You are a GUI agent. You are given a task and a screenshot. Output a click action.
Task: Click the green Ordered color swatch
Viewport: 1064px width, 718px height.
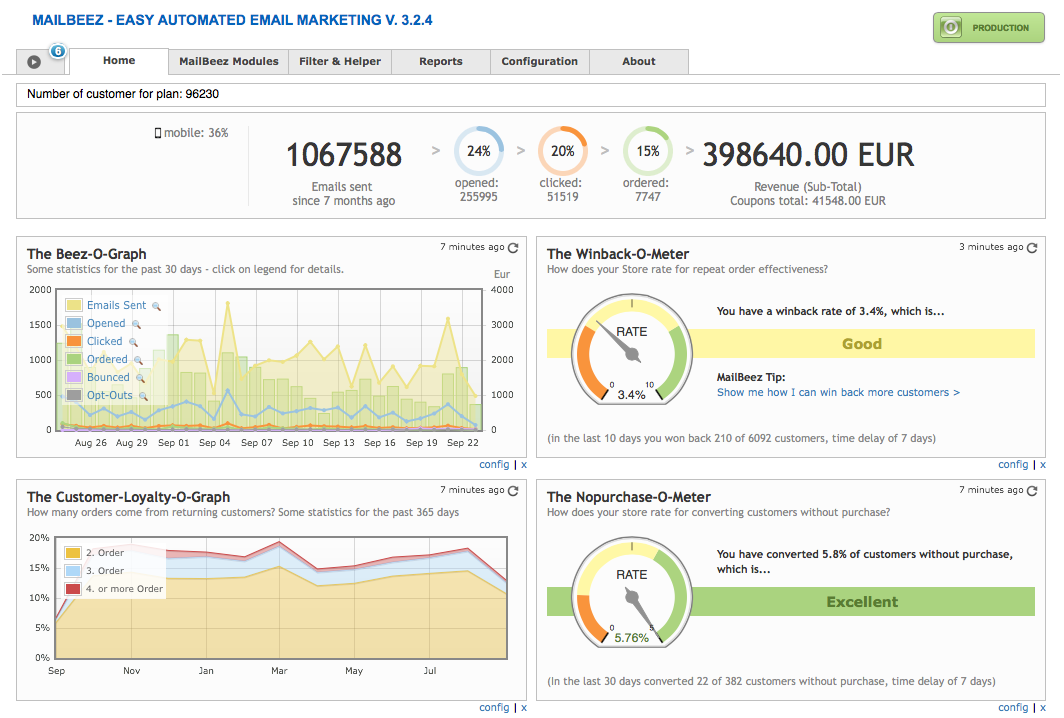(x=74, y=359)
